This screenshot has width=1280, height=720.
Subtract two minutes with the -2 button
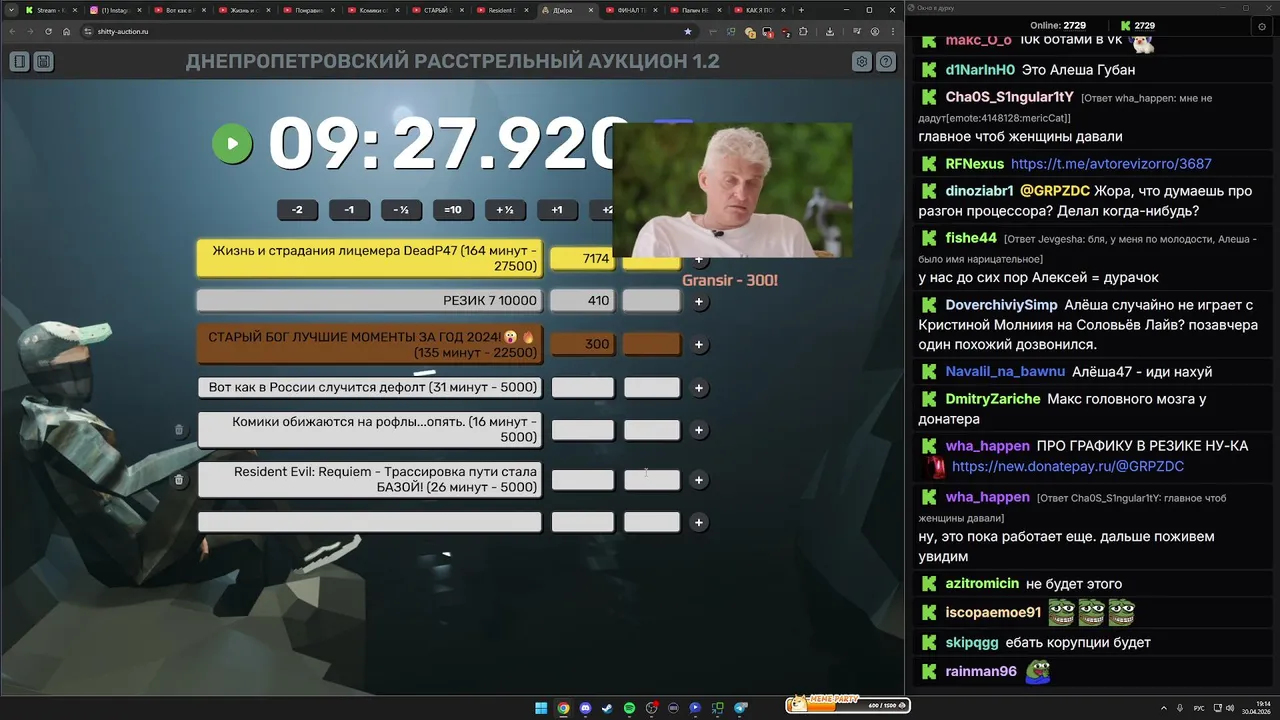(297, 210)
